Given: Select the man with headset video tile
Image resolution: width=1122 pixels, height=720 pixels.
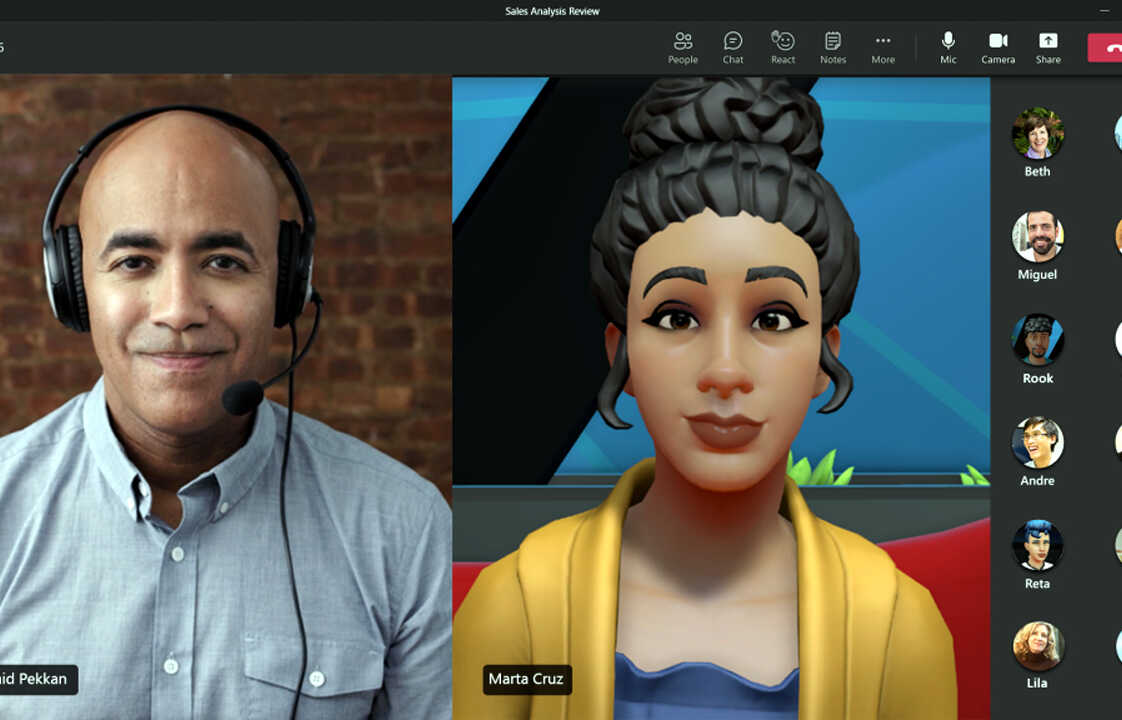Looking at the screenshot, I should coord(226,398).
